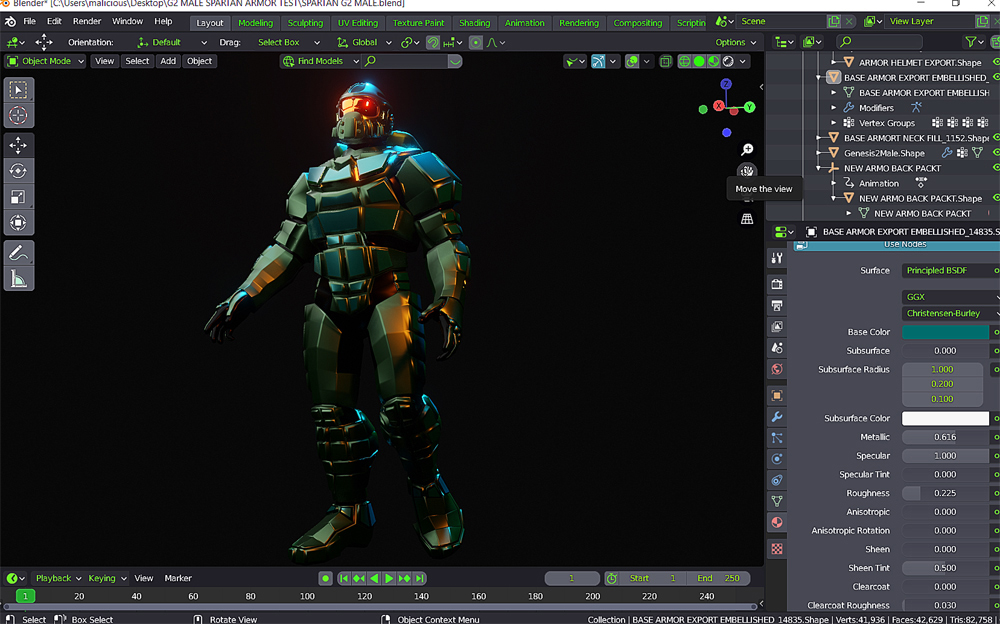Click the play animation button

click(389, 578)
